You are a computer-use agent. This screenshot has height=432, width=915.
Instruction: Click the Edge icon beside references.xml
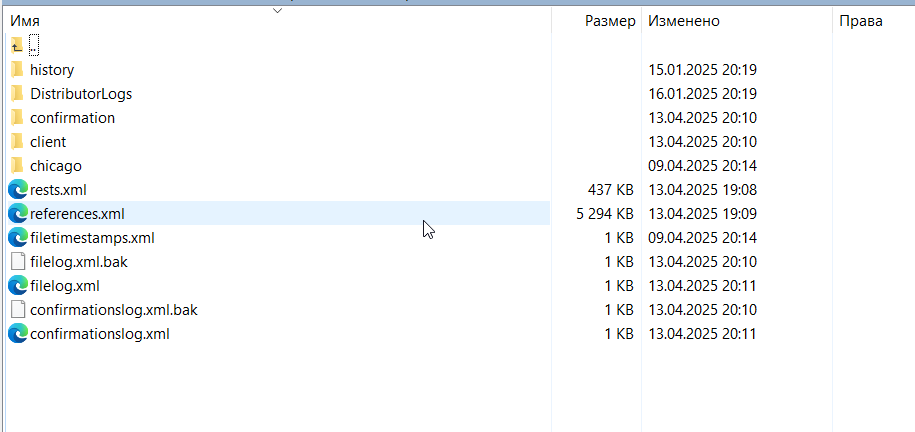(18, 214)
